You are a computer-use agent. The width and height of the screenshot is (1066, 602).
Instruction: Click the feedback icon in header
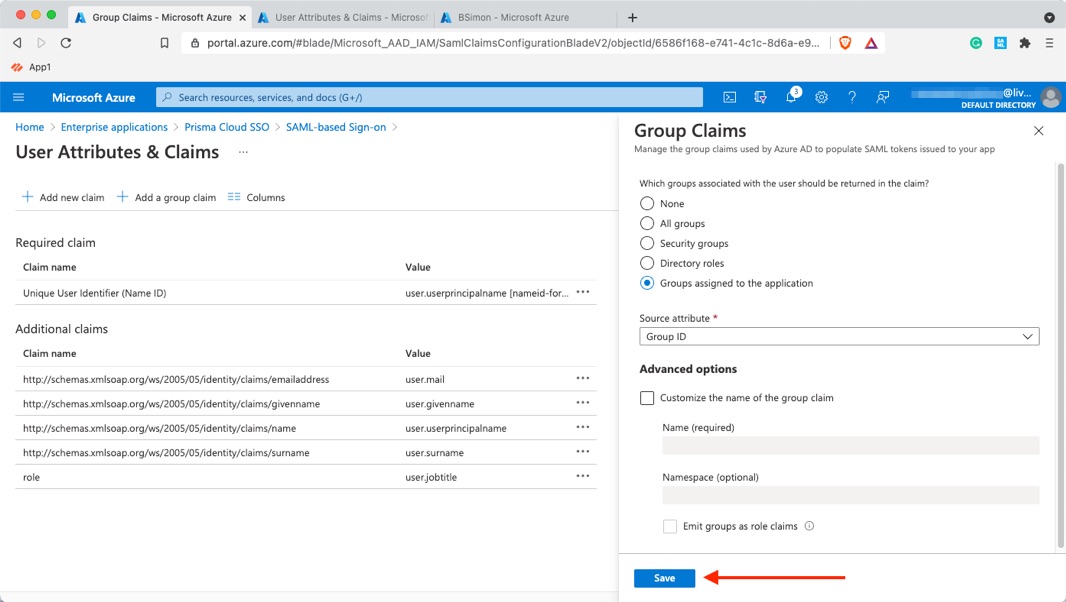882,97
